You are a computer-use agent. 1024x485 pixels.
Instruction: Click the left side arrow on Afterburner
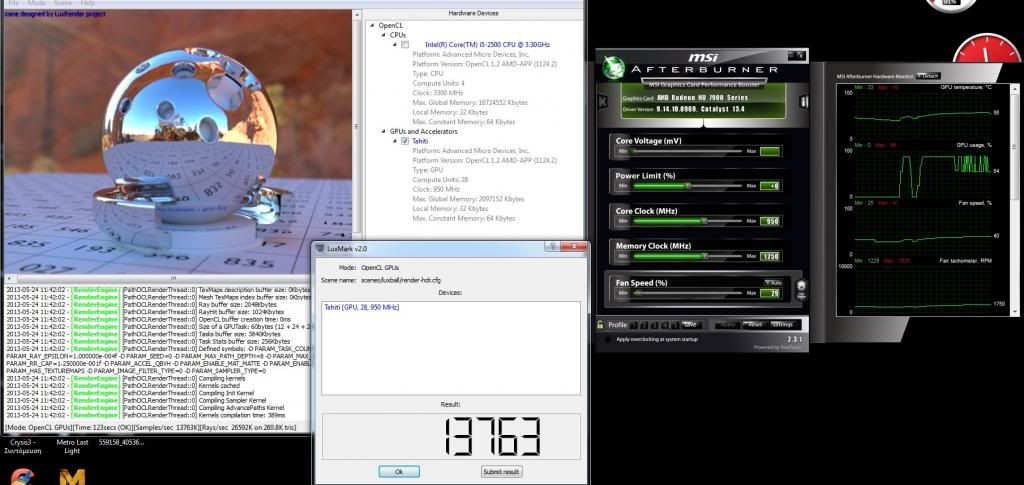(602, 101)
